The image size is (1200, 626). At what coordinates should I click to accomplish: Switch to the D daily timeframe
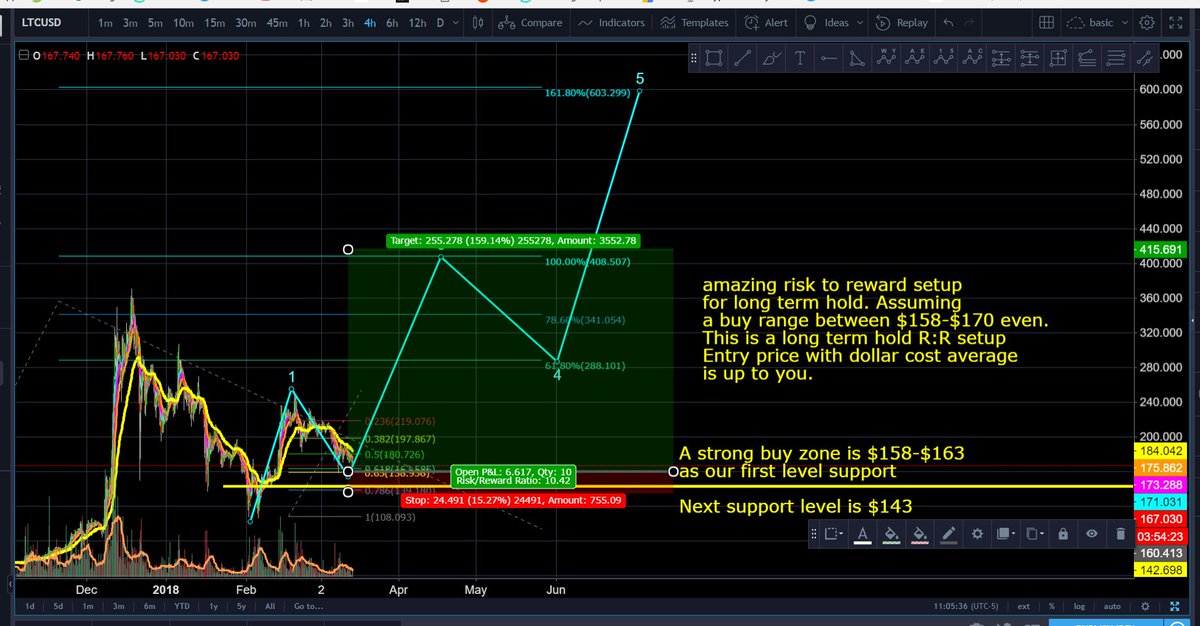[440, 22]
